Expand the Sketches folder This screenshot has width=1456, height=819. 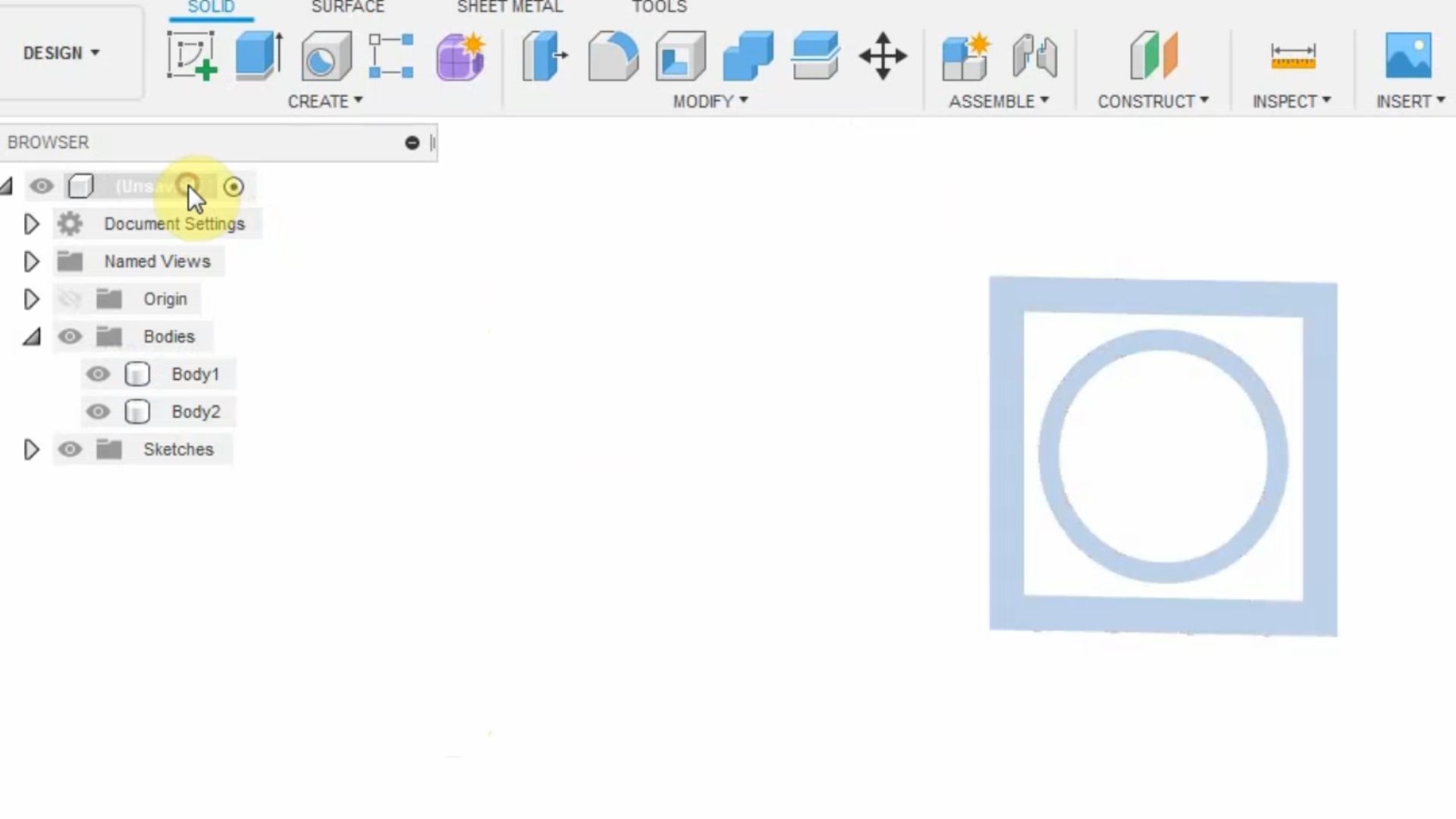click(31, 449)
